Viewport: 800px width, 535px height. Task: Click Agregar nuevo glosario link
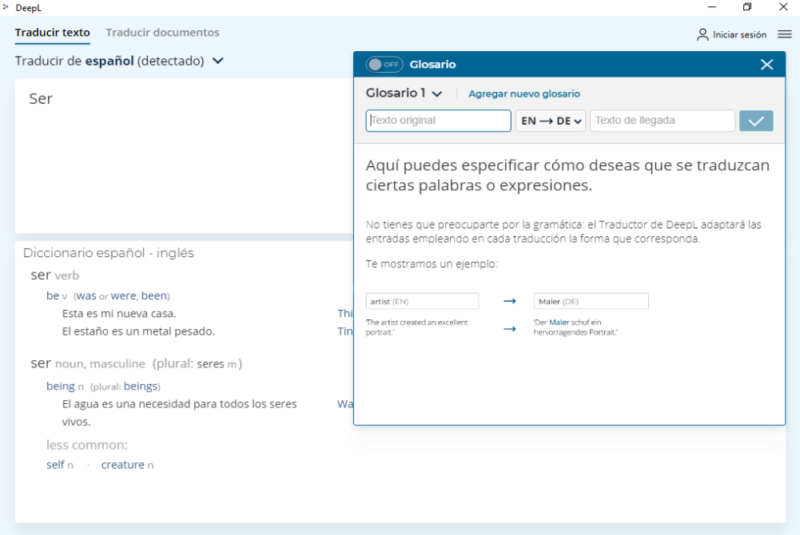[524, 93]
